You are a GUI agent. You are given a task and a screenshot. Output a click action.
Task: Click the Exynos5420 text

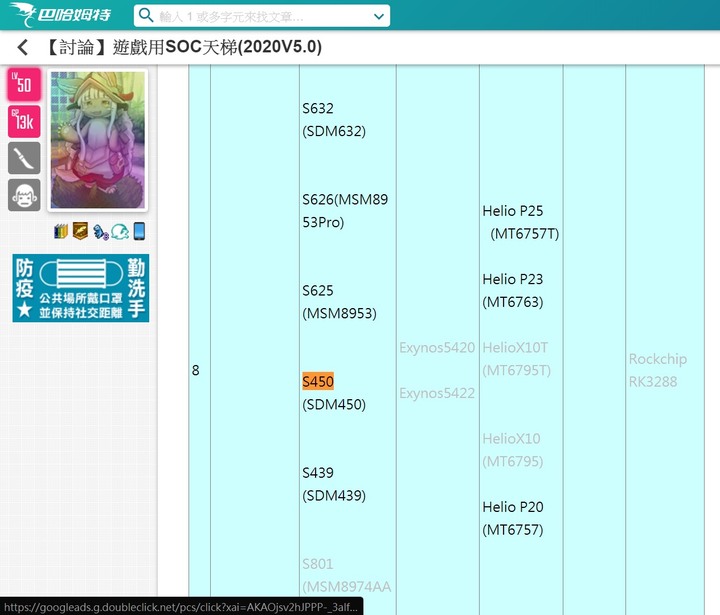(x=437, y=347)
